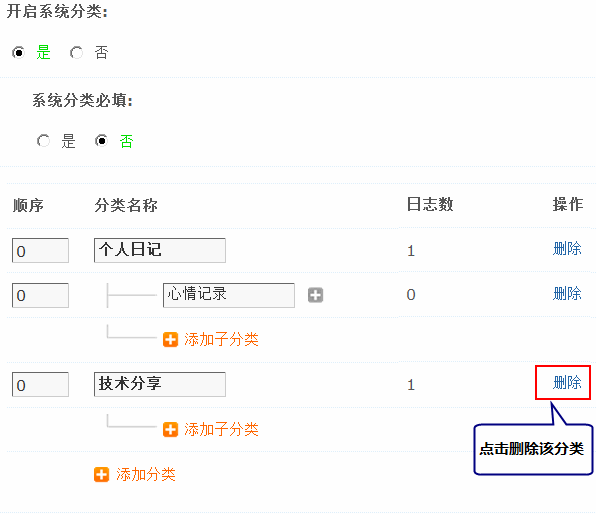596x514 pixels.
Task: Click order field for 技术分享 row
Action: 40,384
